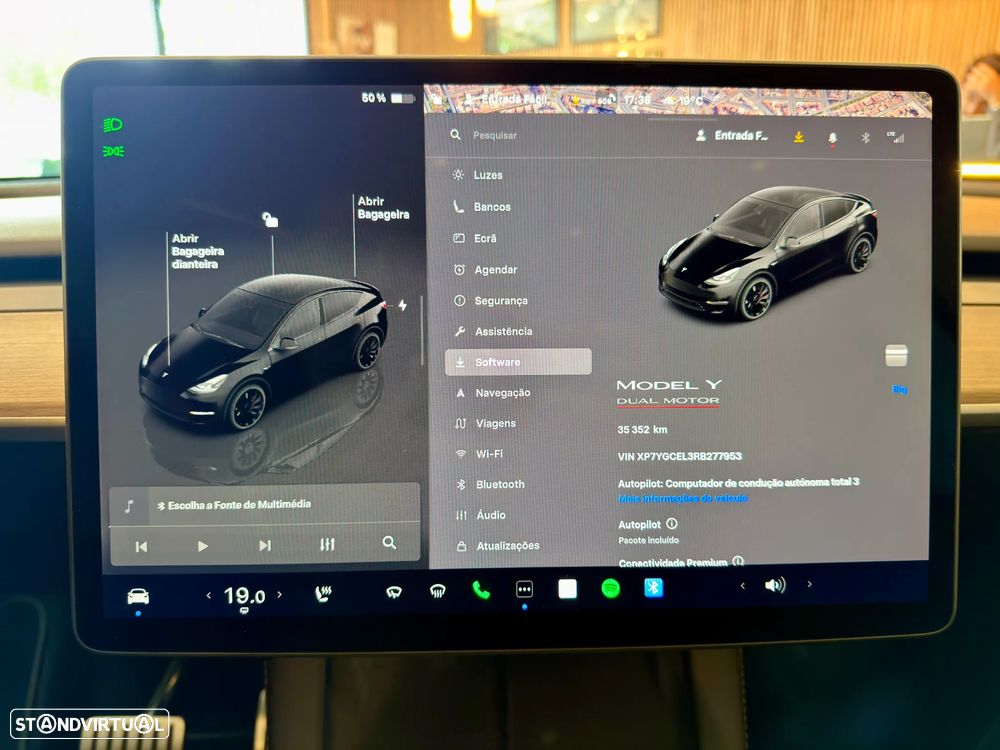The image size is (1000, 750).
Task: Open Bluetooth app in bottom dock
Action: (x=653, y=587)
